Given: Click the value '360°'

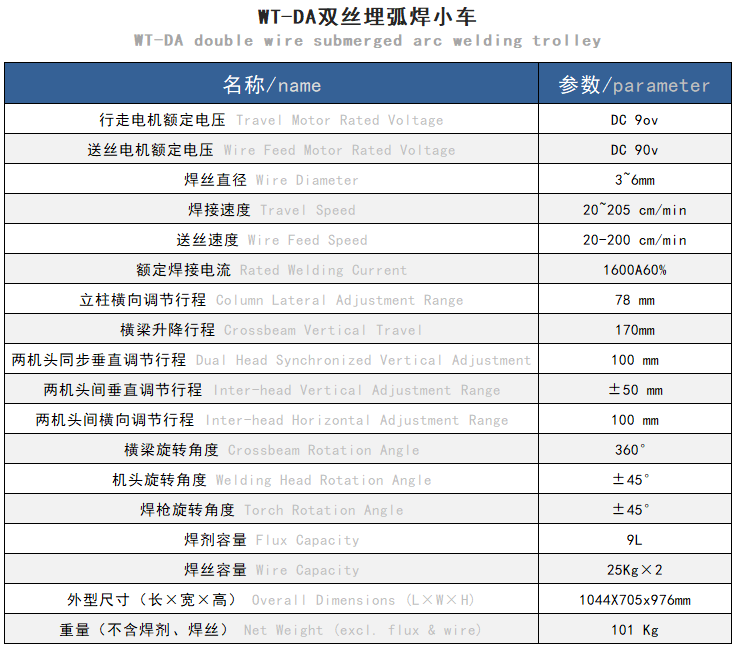Looking at the screenshot, I should coord(630,450).
